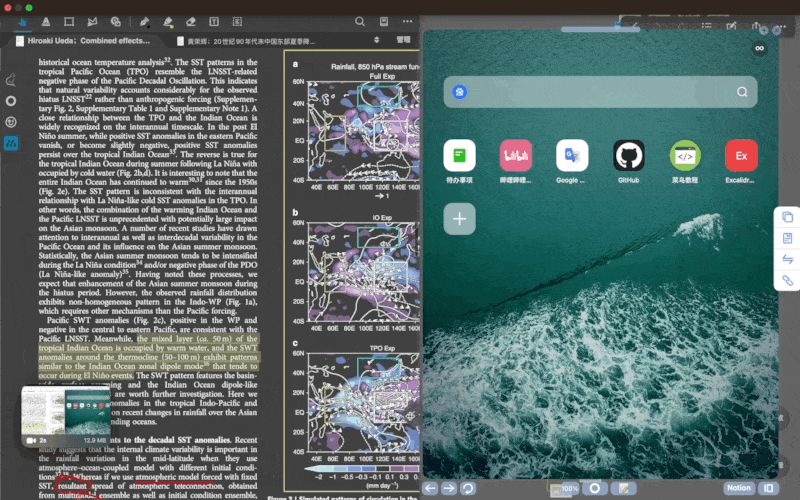Viewport: 800px width, 500px height.
Task: Click the Notion button
Action: pyautogui.click(x=739, y=488)
